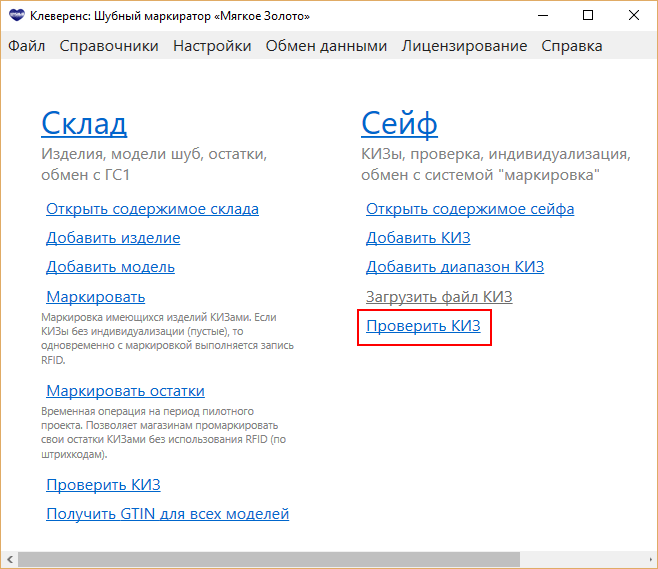Open Открыть содержимое сейфа link
The width and height of the screenshot is (658, 569).
point(470,209)
